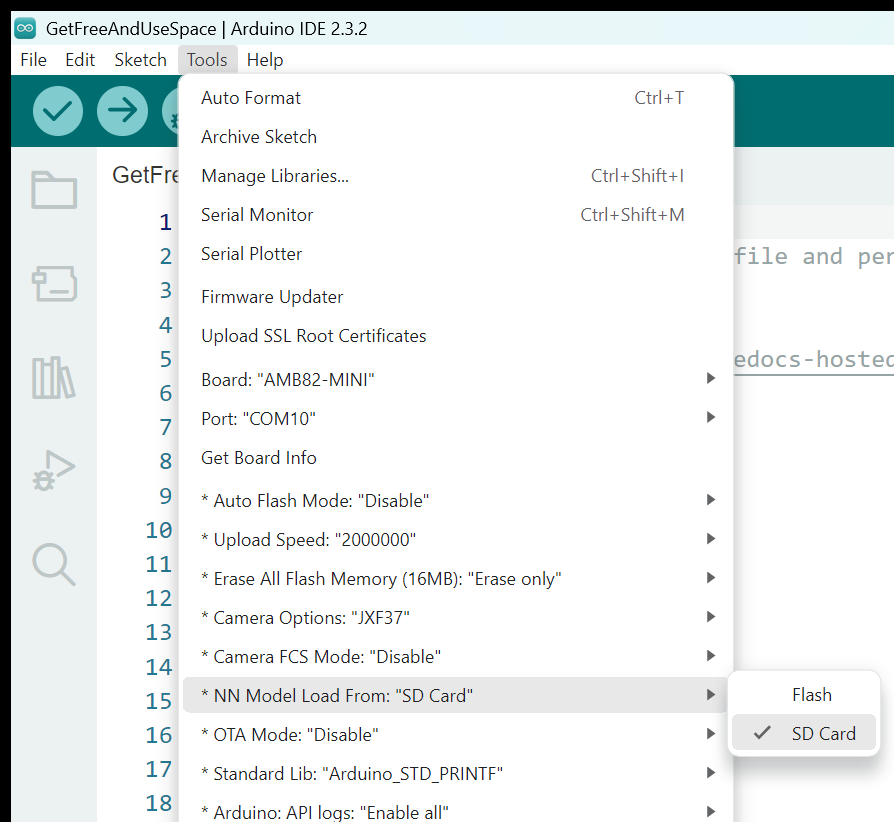Open the Search magnifier sidebar icon
Screen dimensions: 894x822
[54, 564]
